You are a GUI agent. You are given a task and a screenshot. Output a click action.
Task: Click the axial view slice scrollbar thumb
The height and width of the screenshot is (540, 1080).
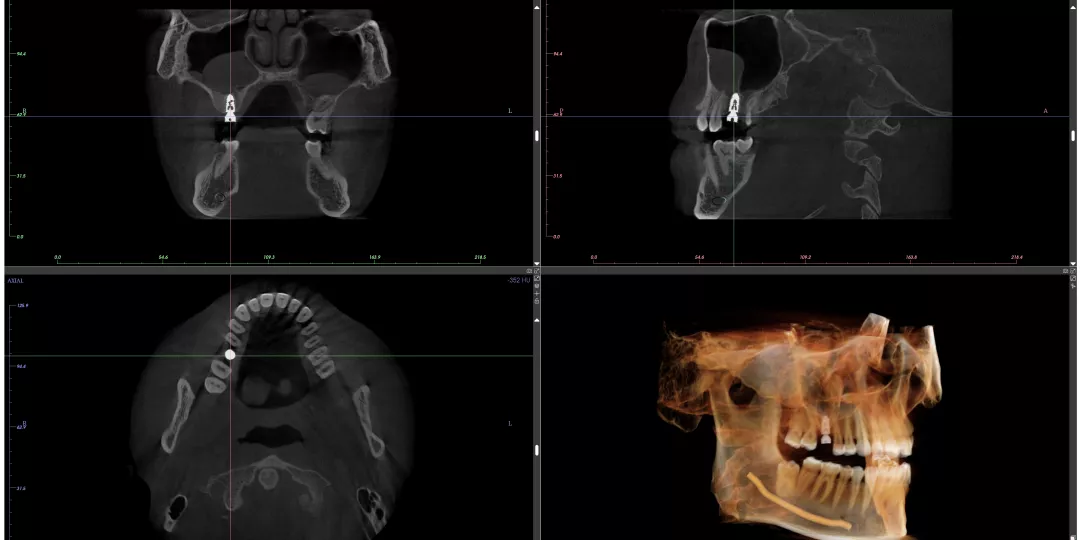pyautogui.click(x=537, y=449)
